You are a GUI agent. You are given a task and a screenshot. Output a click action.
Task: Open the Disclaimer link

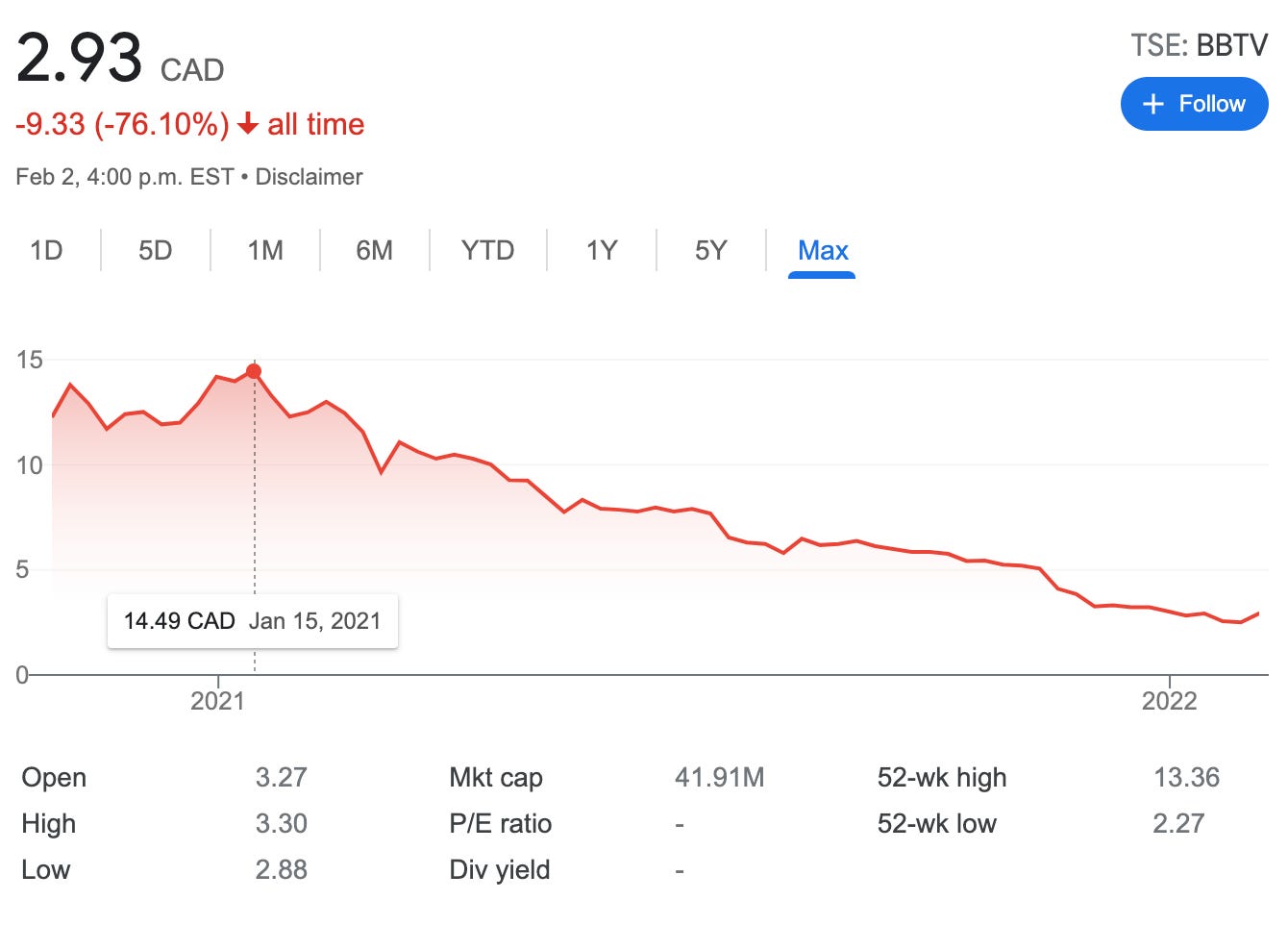click(310, 176)
